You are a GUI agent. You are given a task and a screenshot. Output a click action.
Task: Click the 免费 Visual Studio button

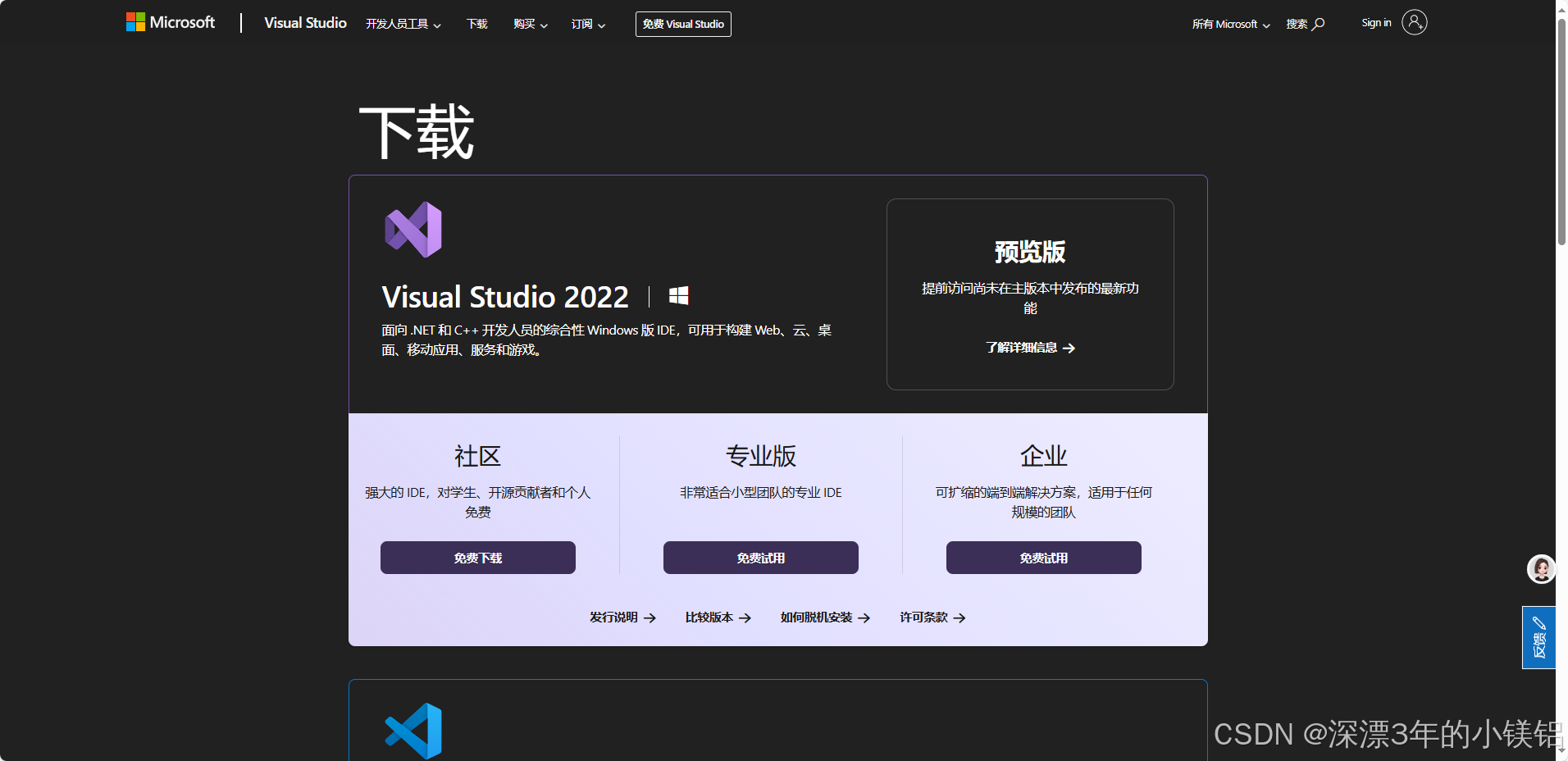683,24
